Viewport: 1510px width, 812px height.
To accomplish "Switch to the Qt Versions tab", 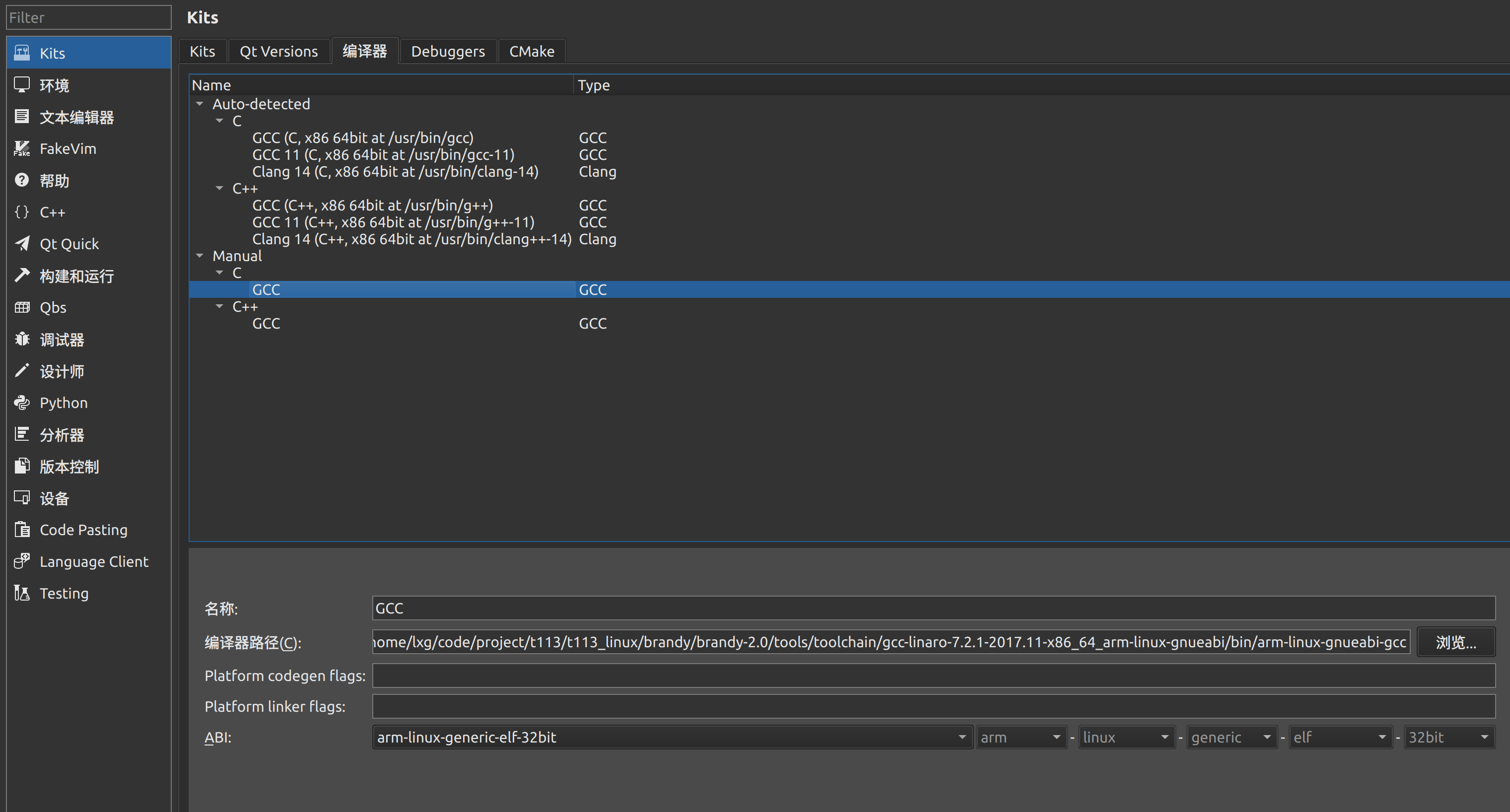I will coord(278,52).
